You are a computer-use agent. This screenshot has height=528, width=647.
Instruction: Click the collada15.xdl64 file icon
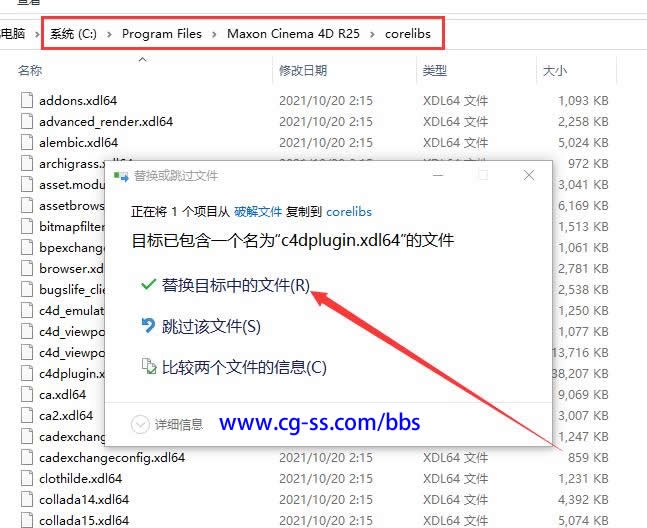point(27,520)
